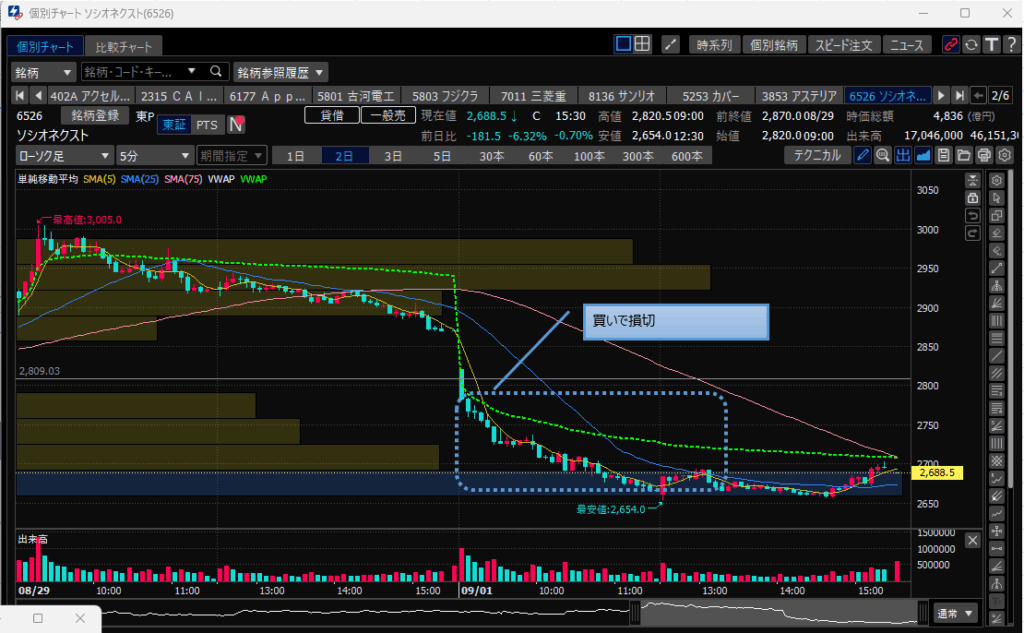Click the refresh icon in top toolbar

(x=970, y=45)
